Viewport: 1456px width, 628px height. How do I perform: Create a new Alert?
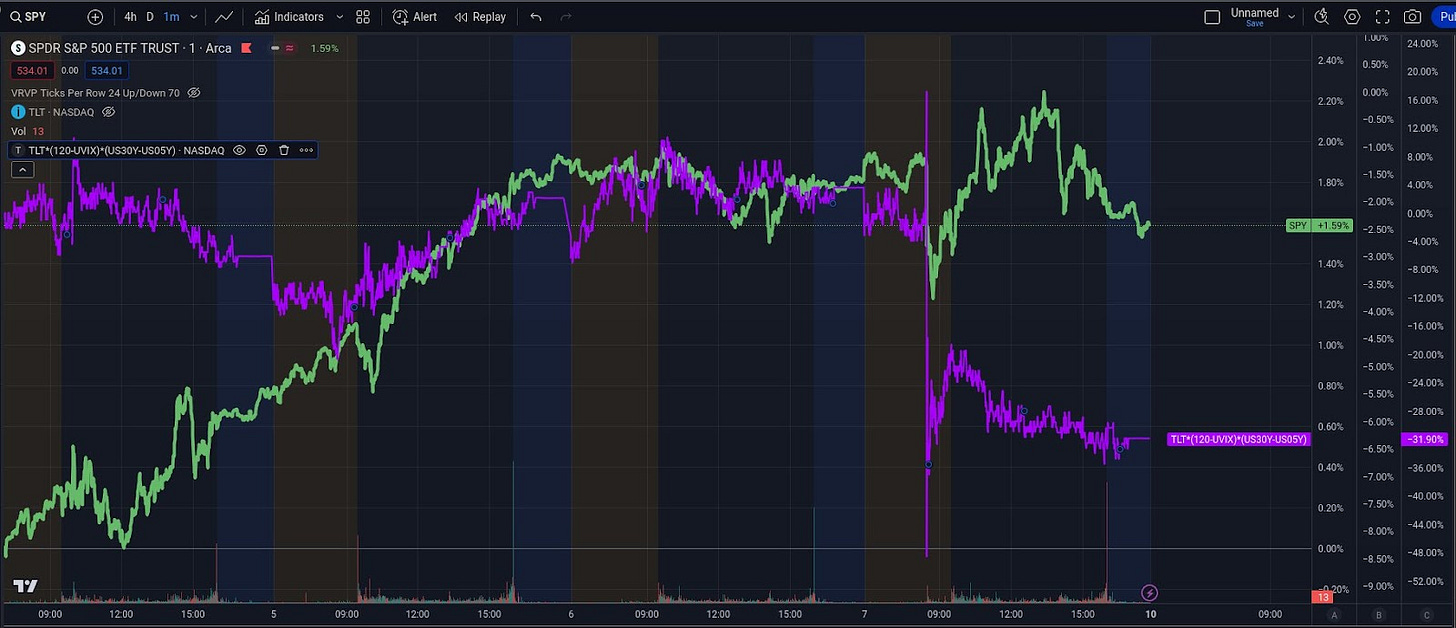point(414,17)
